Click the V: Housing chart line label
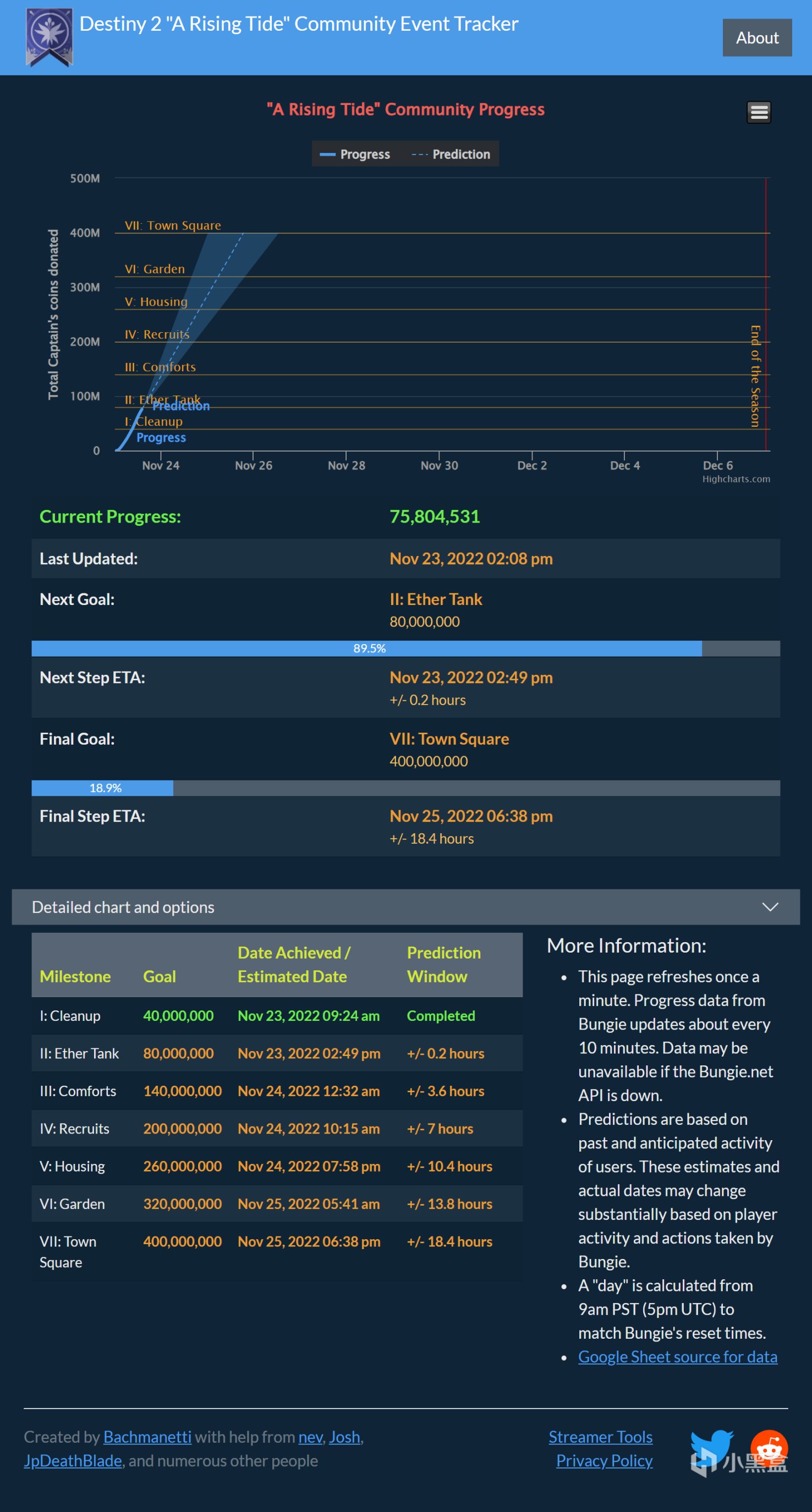Screen dimensions: 812x1512 156,302
